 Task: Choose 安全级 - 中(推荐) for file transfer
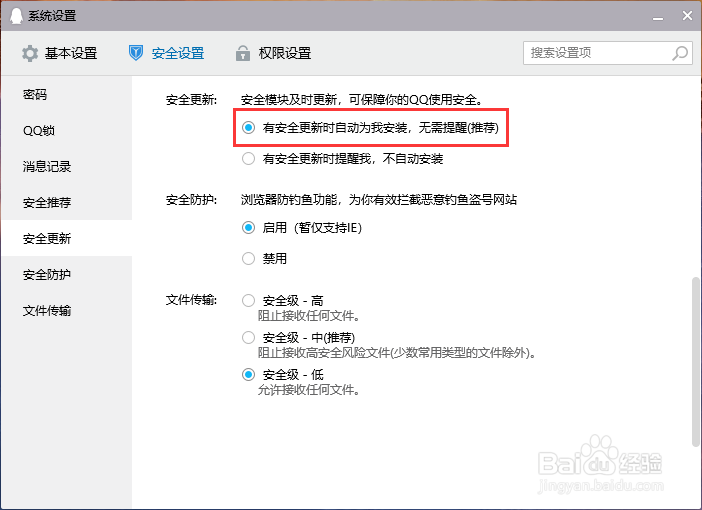pos(248,337)
